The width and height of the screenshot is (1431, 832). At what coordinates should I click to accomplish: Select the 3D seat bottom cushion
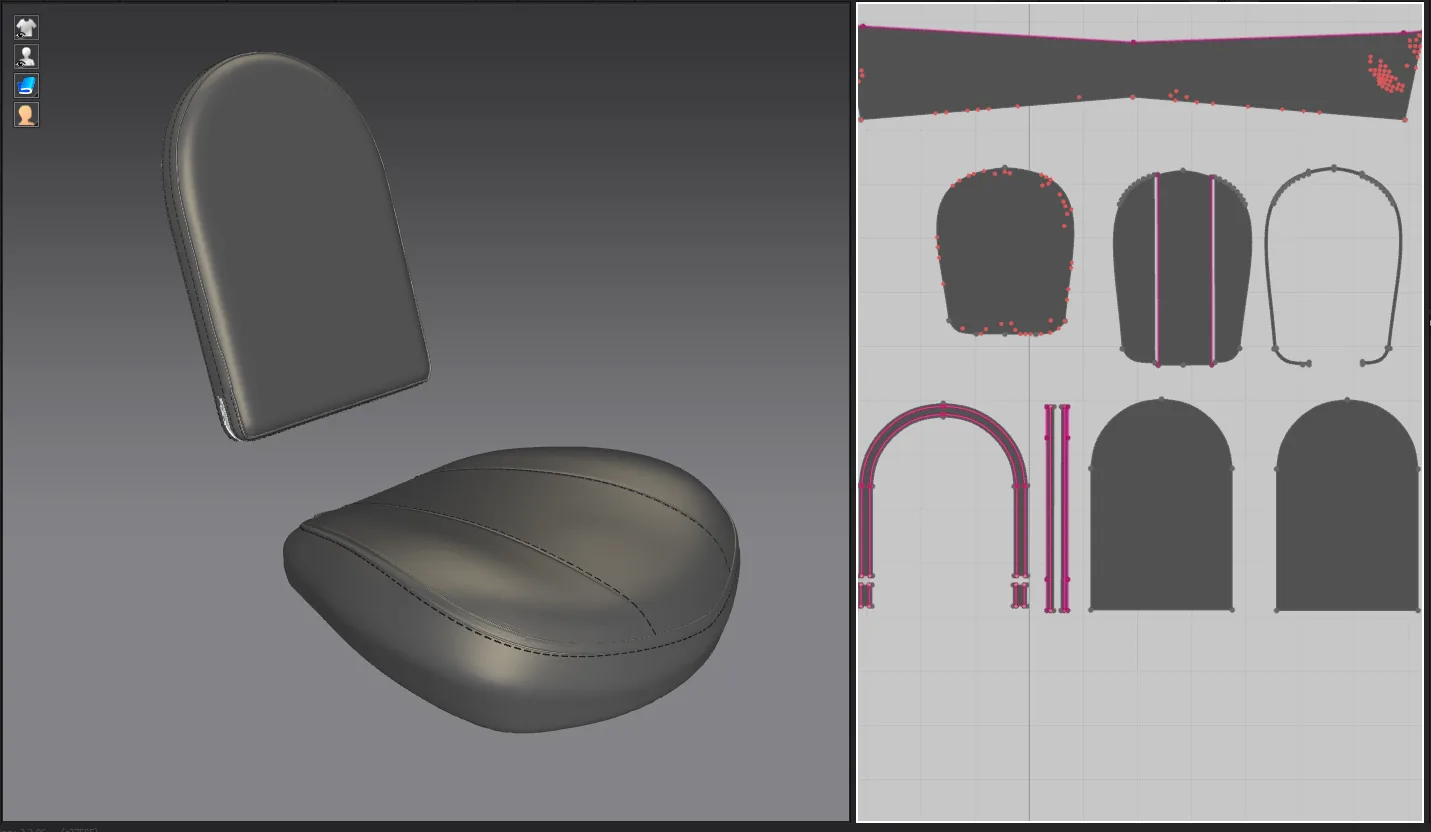coord(512,588)
